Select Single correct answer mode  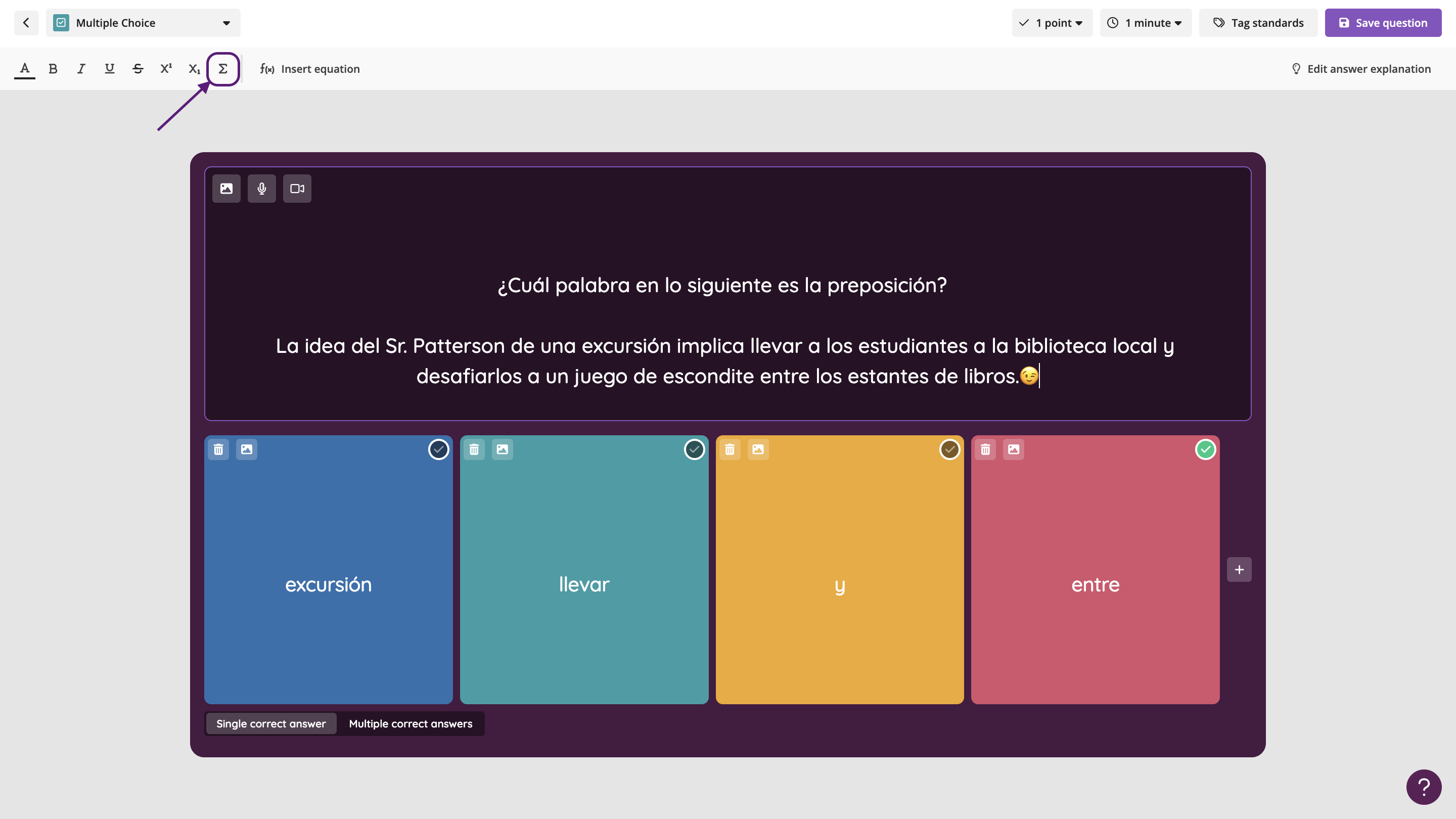tap(271, 723)
